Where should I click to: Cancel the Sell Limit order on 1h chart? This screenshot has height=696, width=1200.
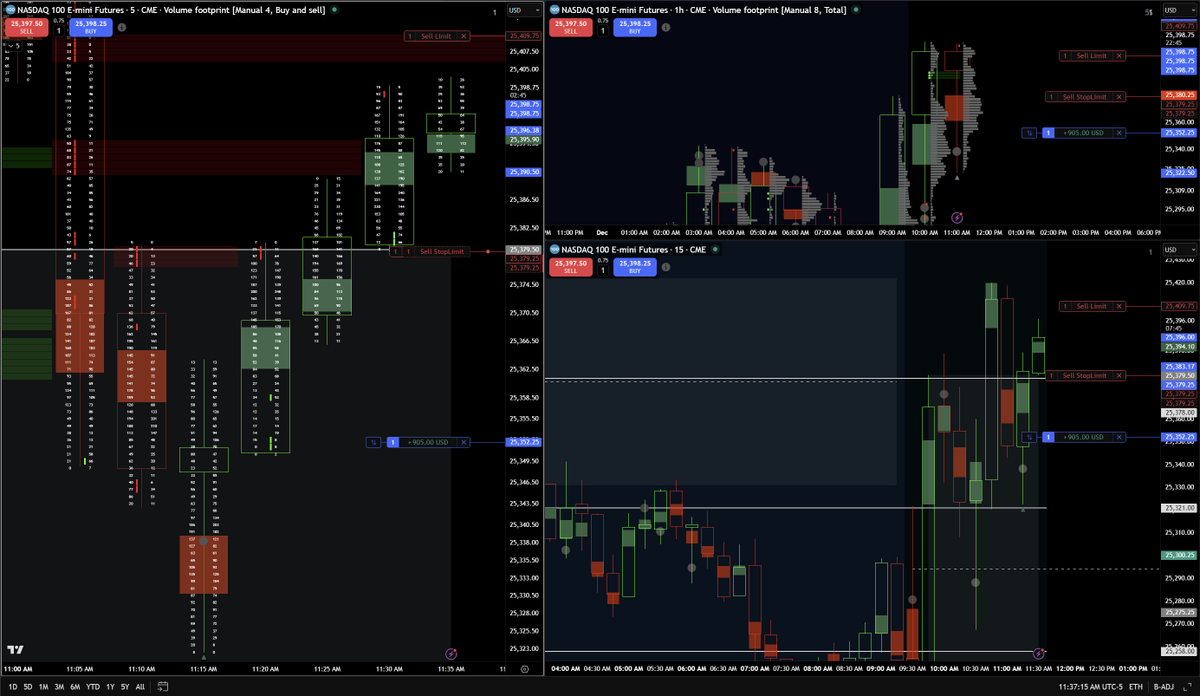[1119, 56]
